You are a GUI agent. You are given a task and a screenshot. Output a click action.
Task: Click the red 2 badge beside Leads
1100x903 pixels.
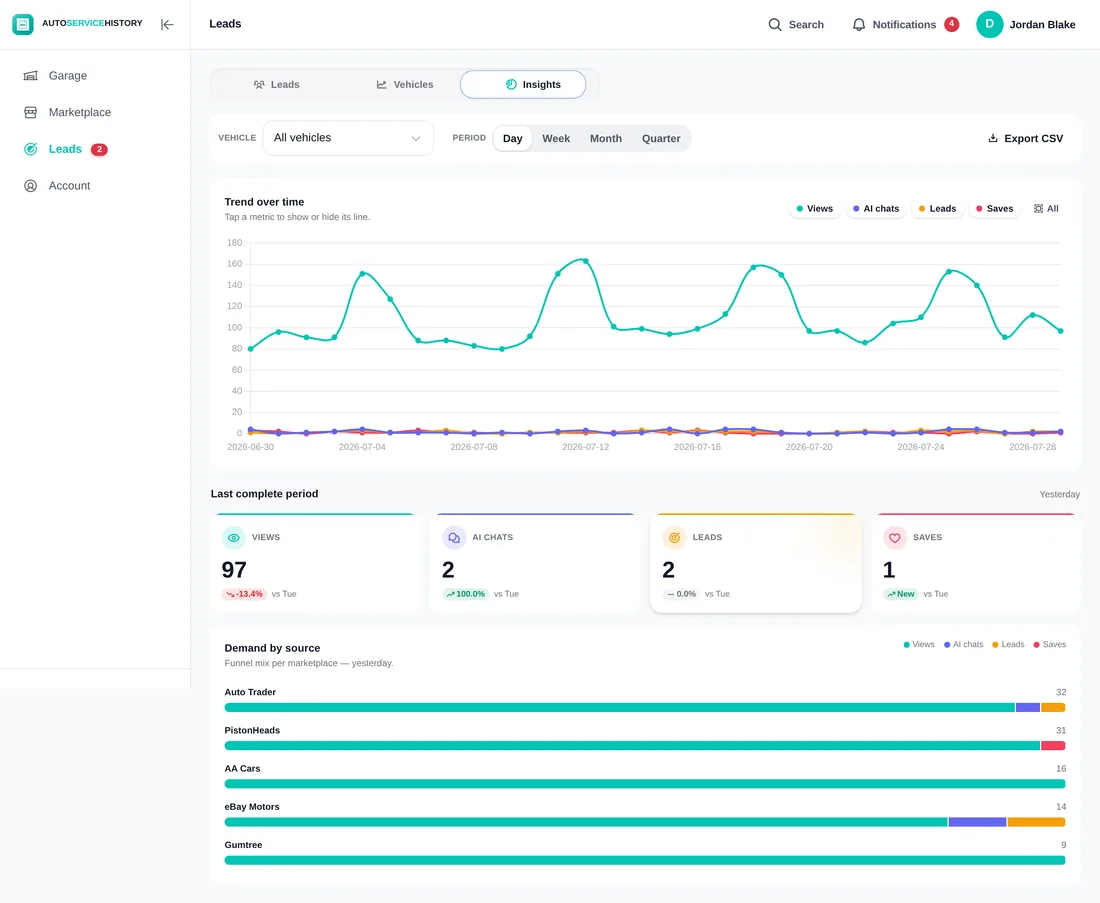tap(100, 149)
